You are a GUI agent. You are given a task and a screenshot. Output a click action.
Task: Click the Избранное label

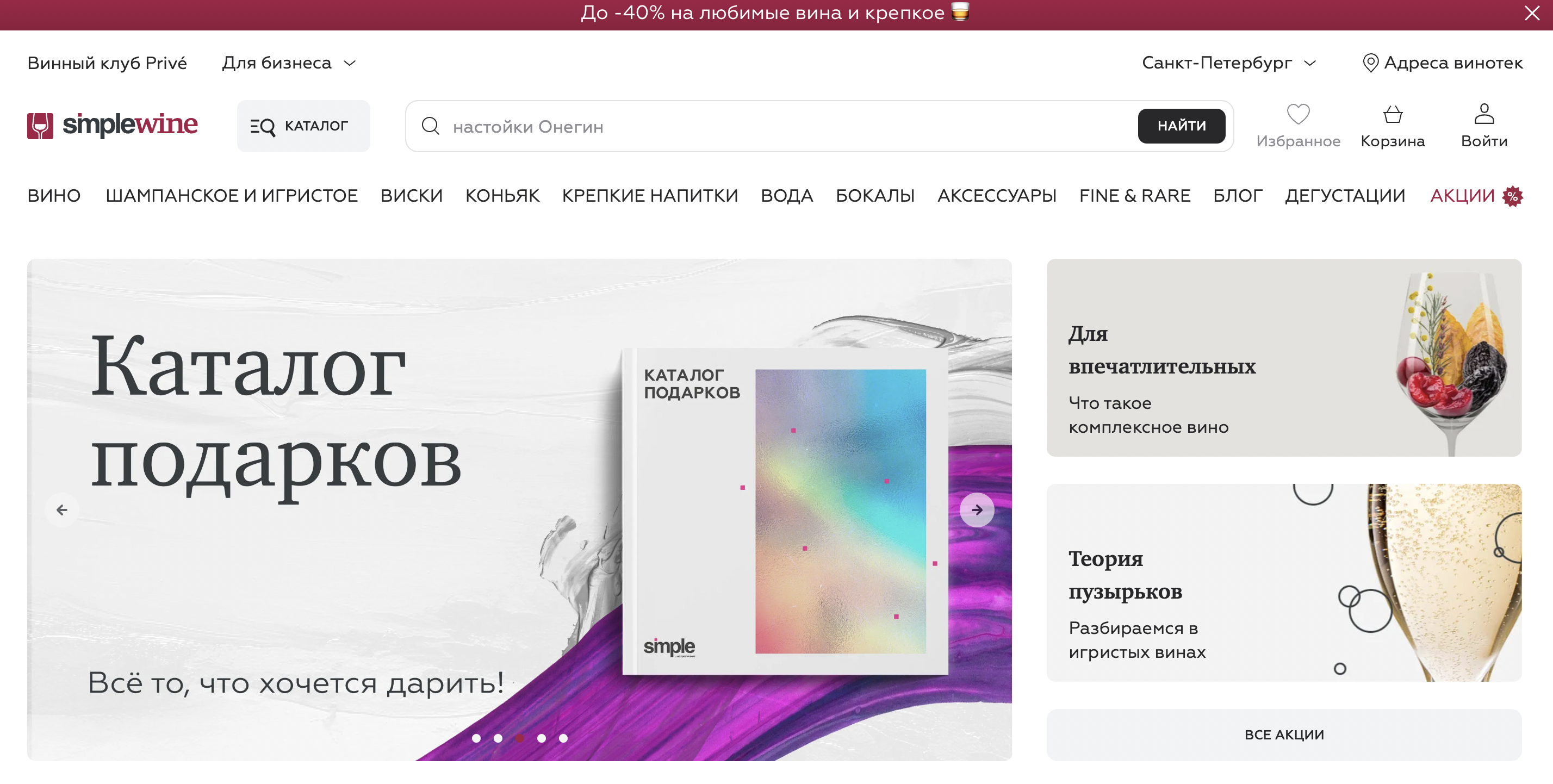1298,141
